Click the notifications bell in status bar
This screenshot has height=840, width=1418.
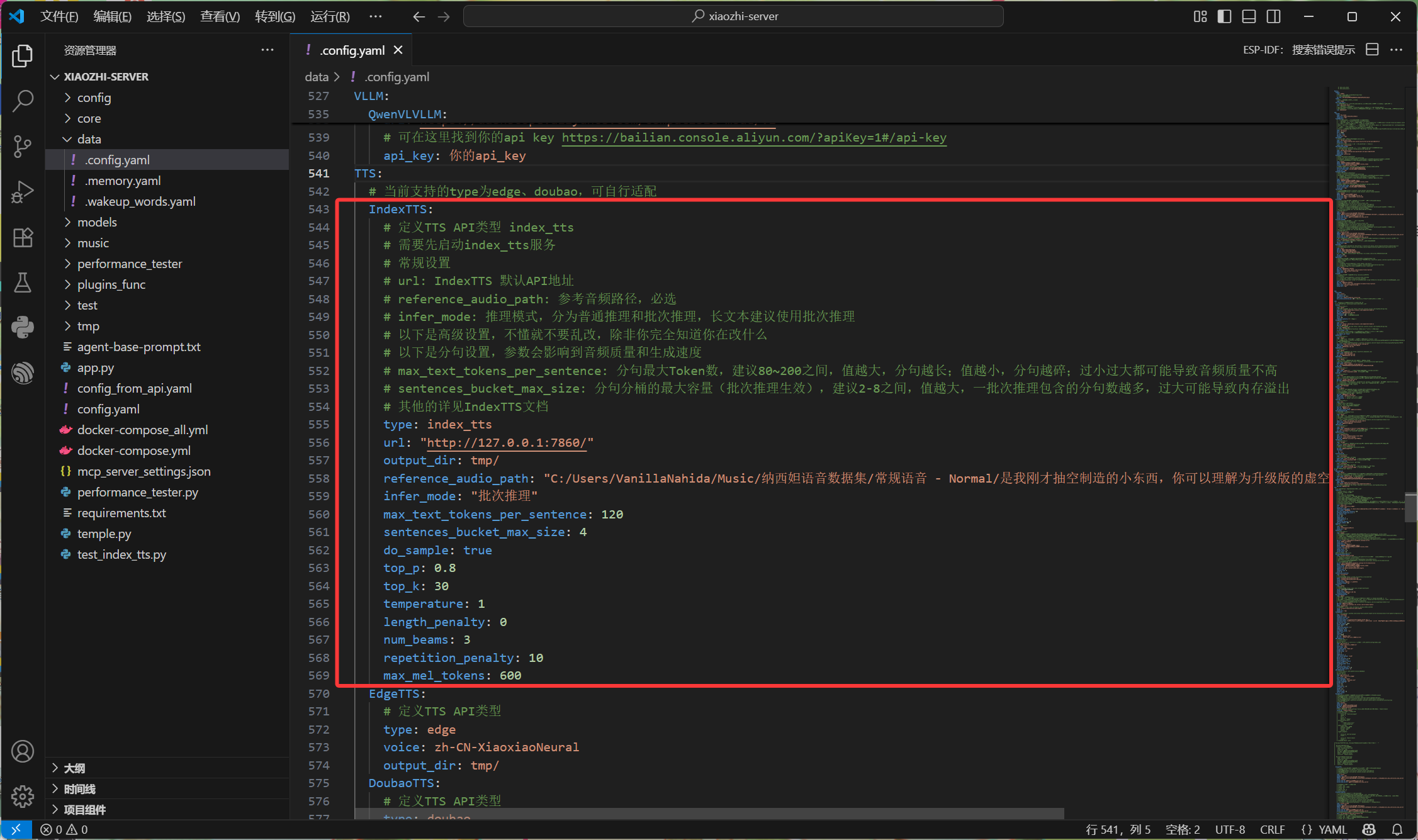pos(1397,829)
